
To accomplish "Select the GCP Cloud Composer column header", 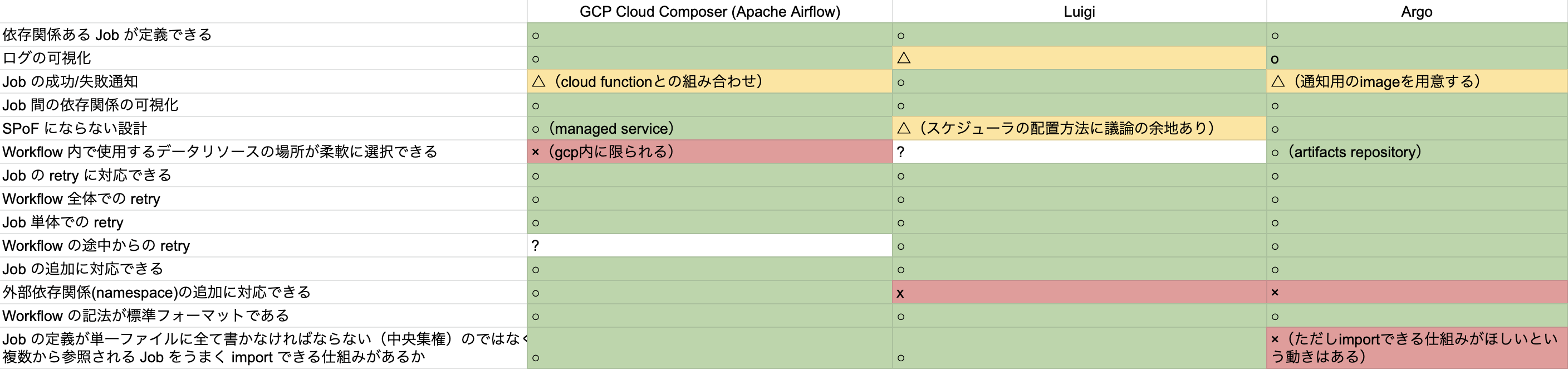I will point(710,12).
